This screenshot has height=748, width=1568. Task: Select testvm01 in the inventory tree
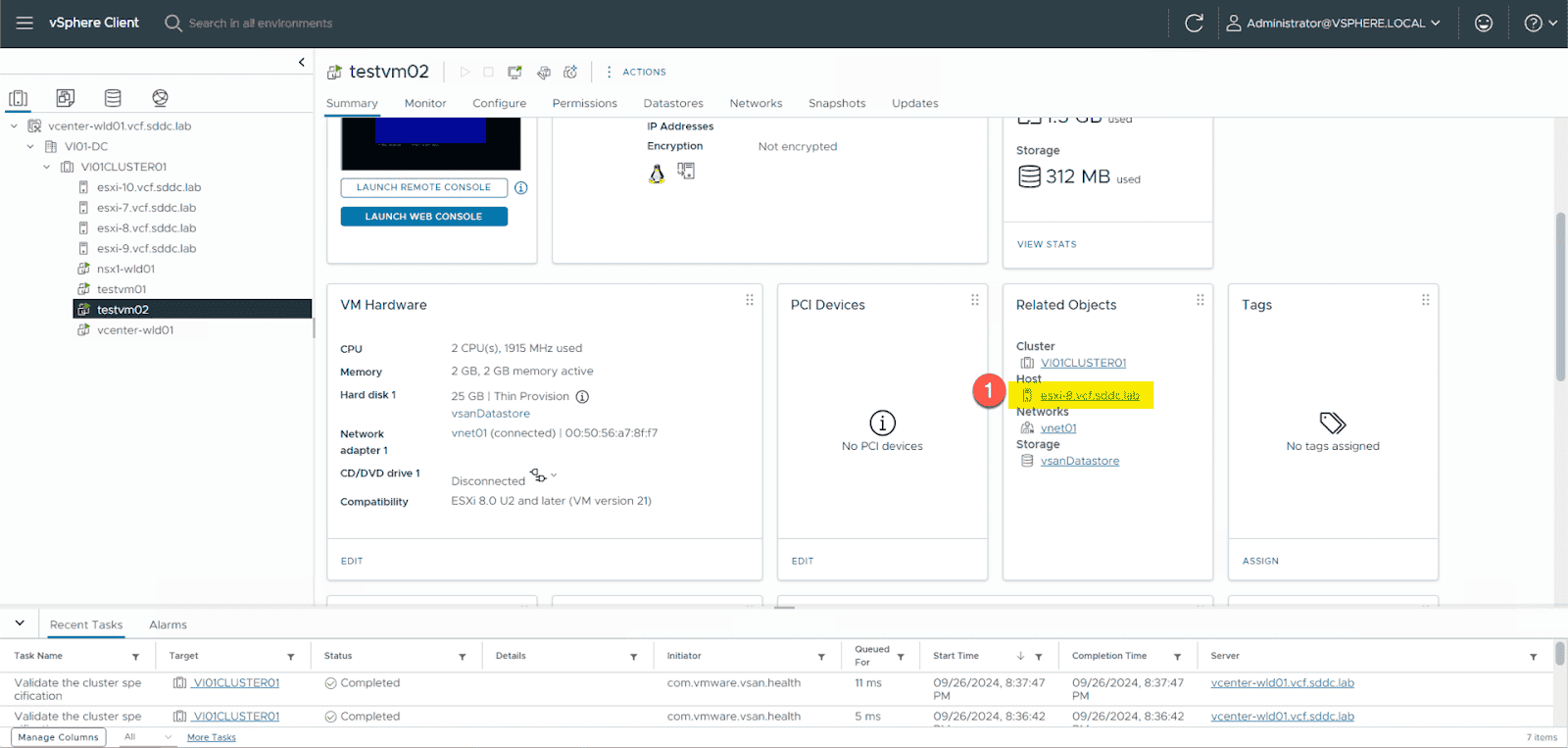pos(122,289)
